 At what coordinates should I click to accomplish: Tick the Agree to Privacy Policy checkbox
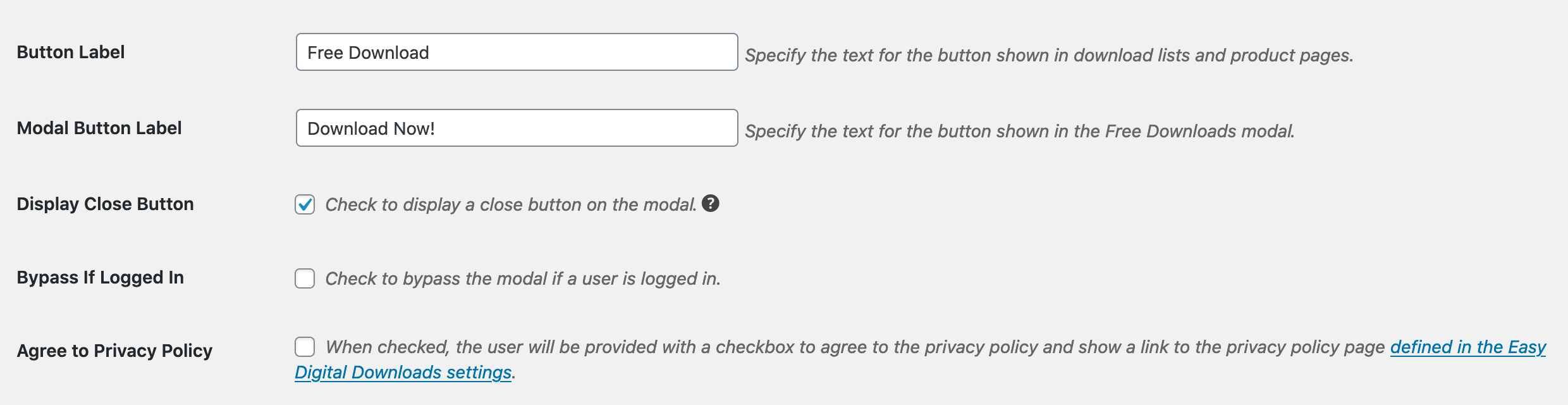point(305,347)
